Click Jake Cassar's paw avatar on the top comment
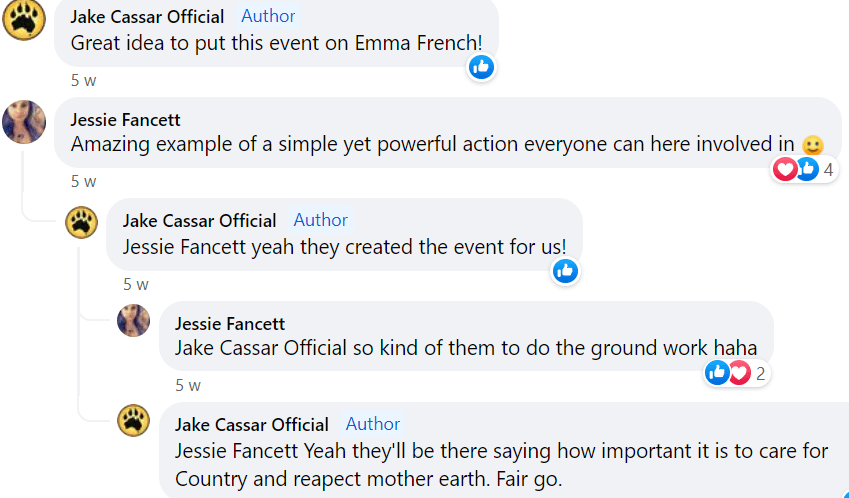 (24, 20)
